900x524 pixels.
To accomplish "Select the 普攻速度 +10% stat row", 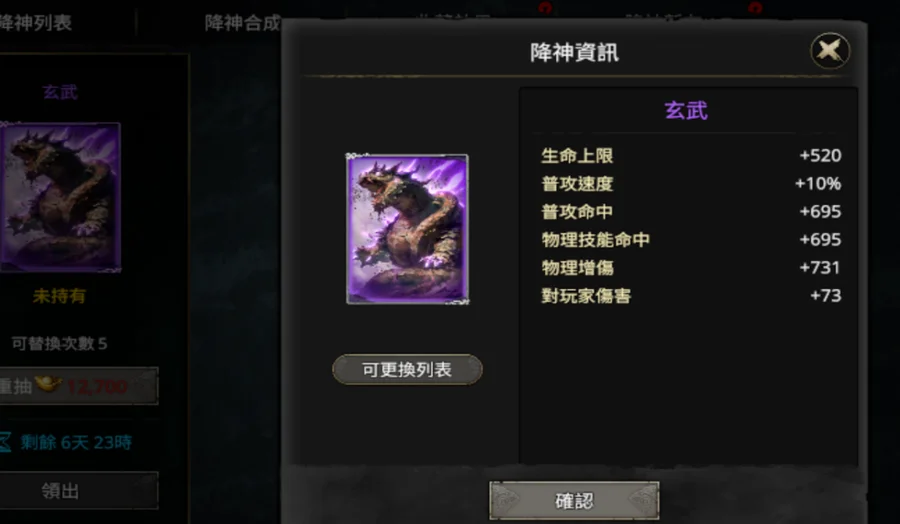I will 691,184.
